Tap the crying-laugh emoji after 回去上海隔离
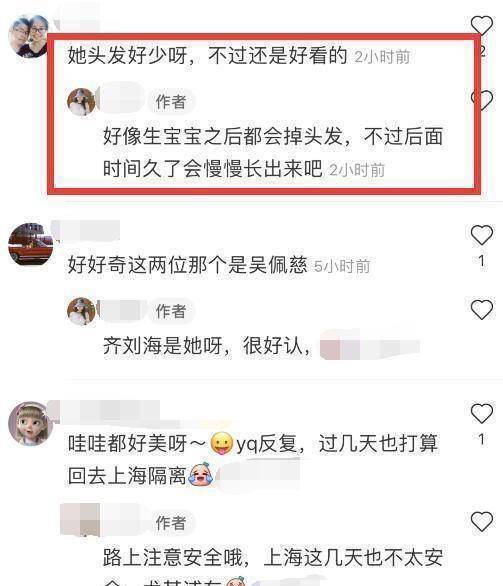This screenshot has width=503, height=586. click(200, 474)
